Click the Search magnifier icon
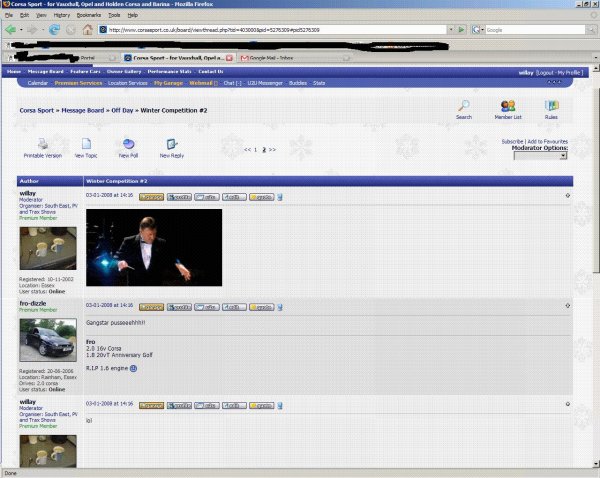The image size is (600, 478). click(464, 106)
